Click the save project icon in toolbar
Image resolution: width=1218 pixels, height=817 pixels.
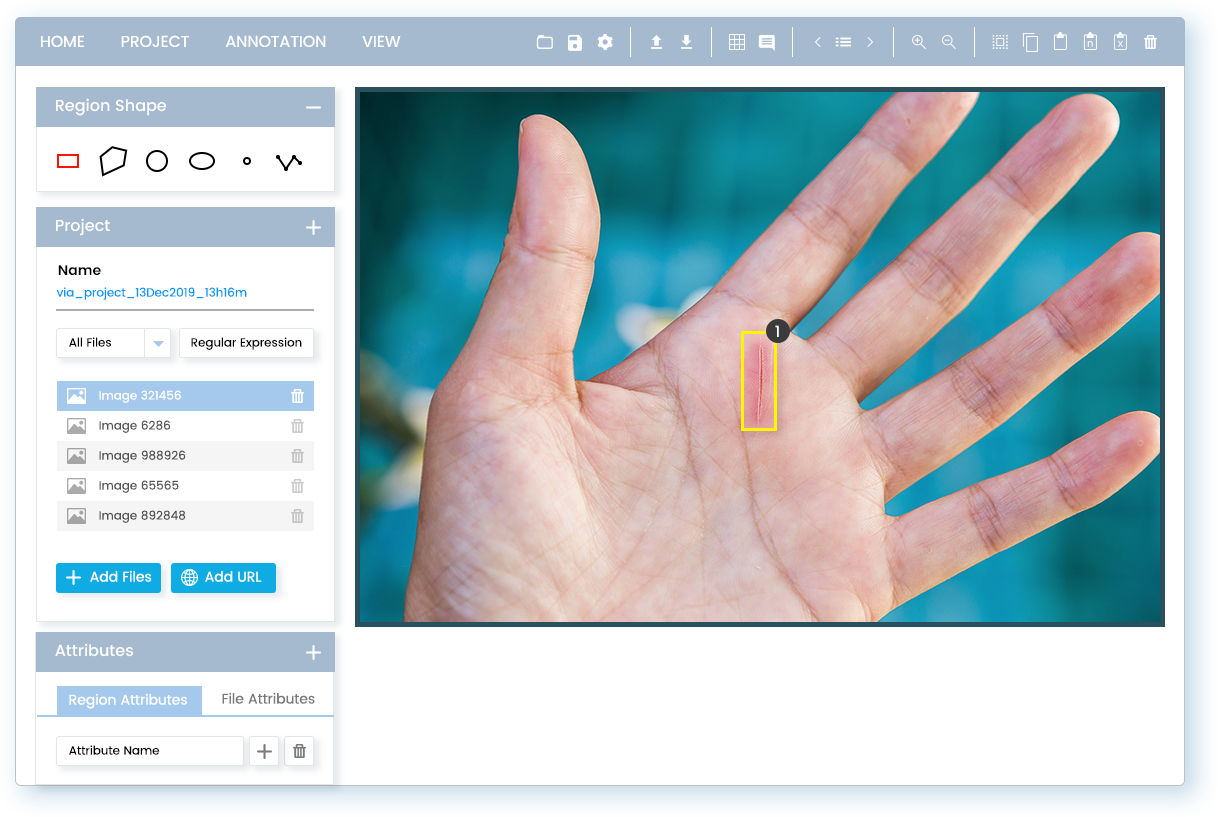(x=575, y=42)
